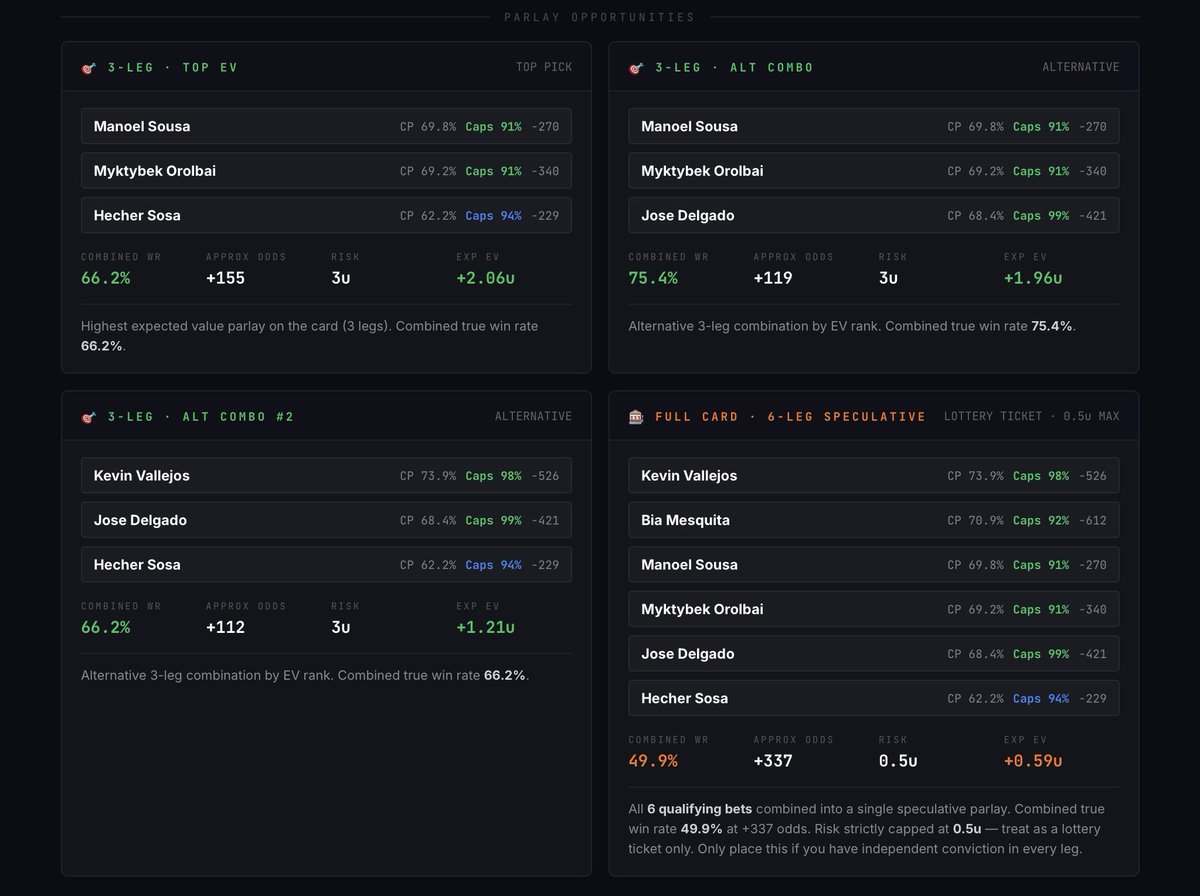Click the +1.21u expected EV value
This screenshot has height=896, width=1200.
(486, 627)
